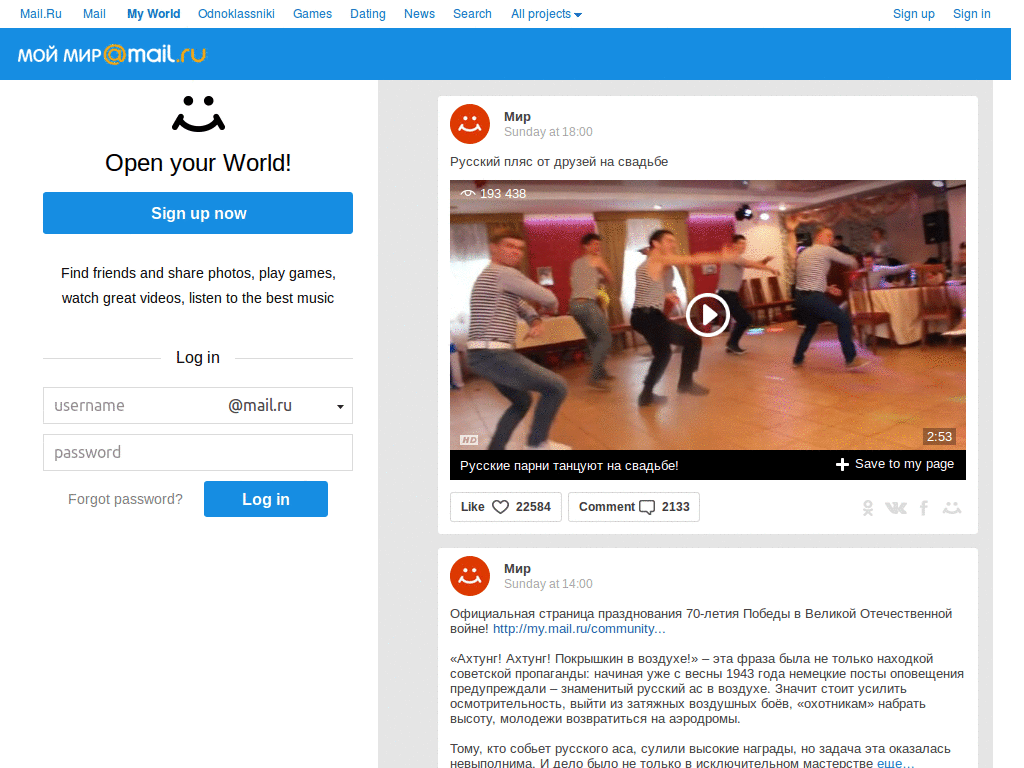Click Sign in link at top right
1024x768 pixels.
click(x=972, y=14)
